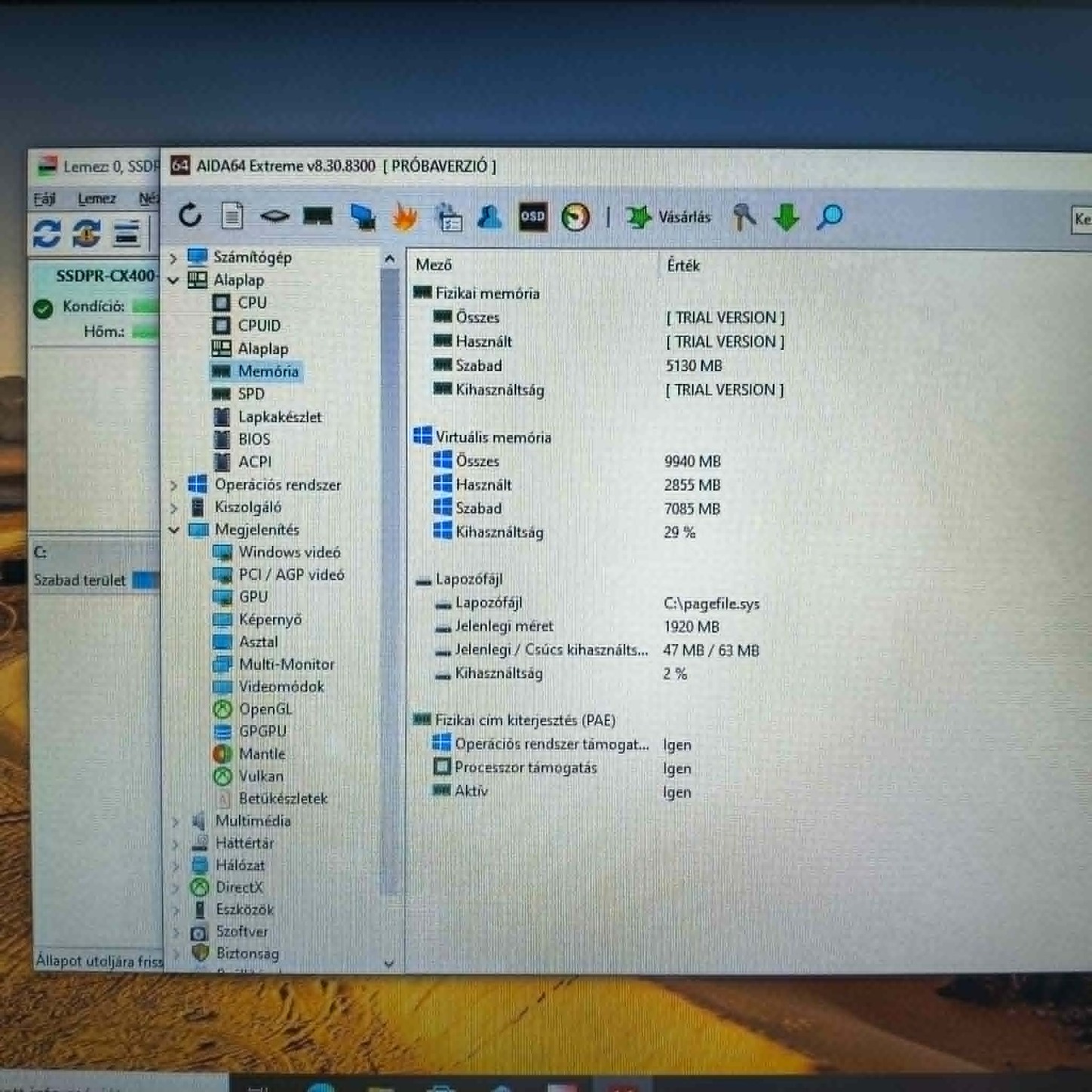Screen dimensions: 1092x1092
Task: Select Biztonság in the tree
Action: pos(247,953)
